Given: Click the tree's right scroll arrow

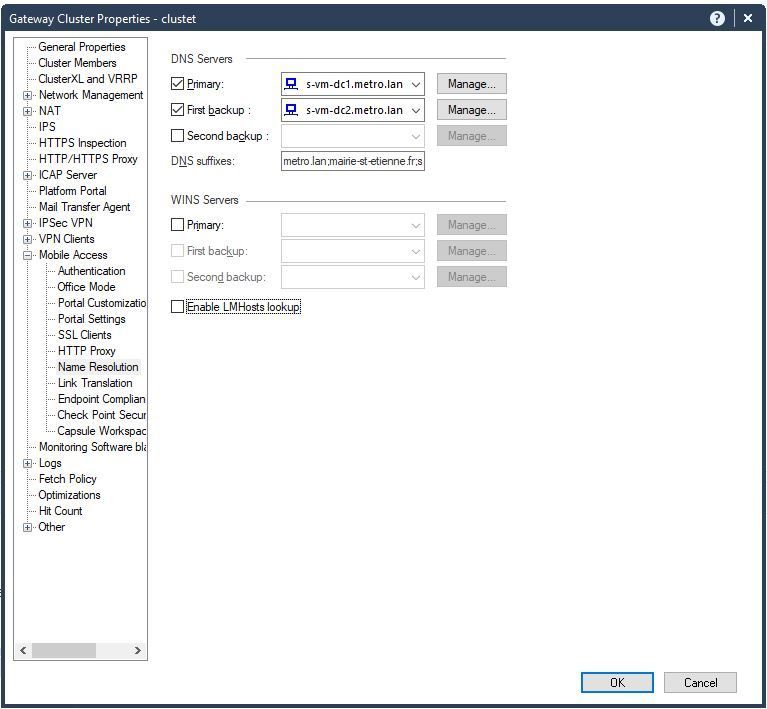Looking at the screenshot, I should point(138,651).
